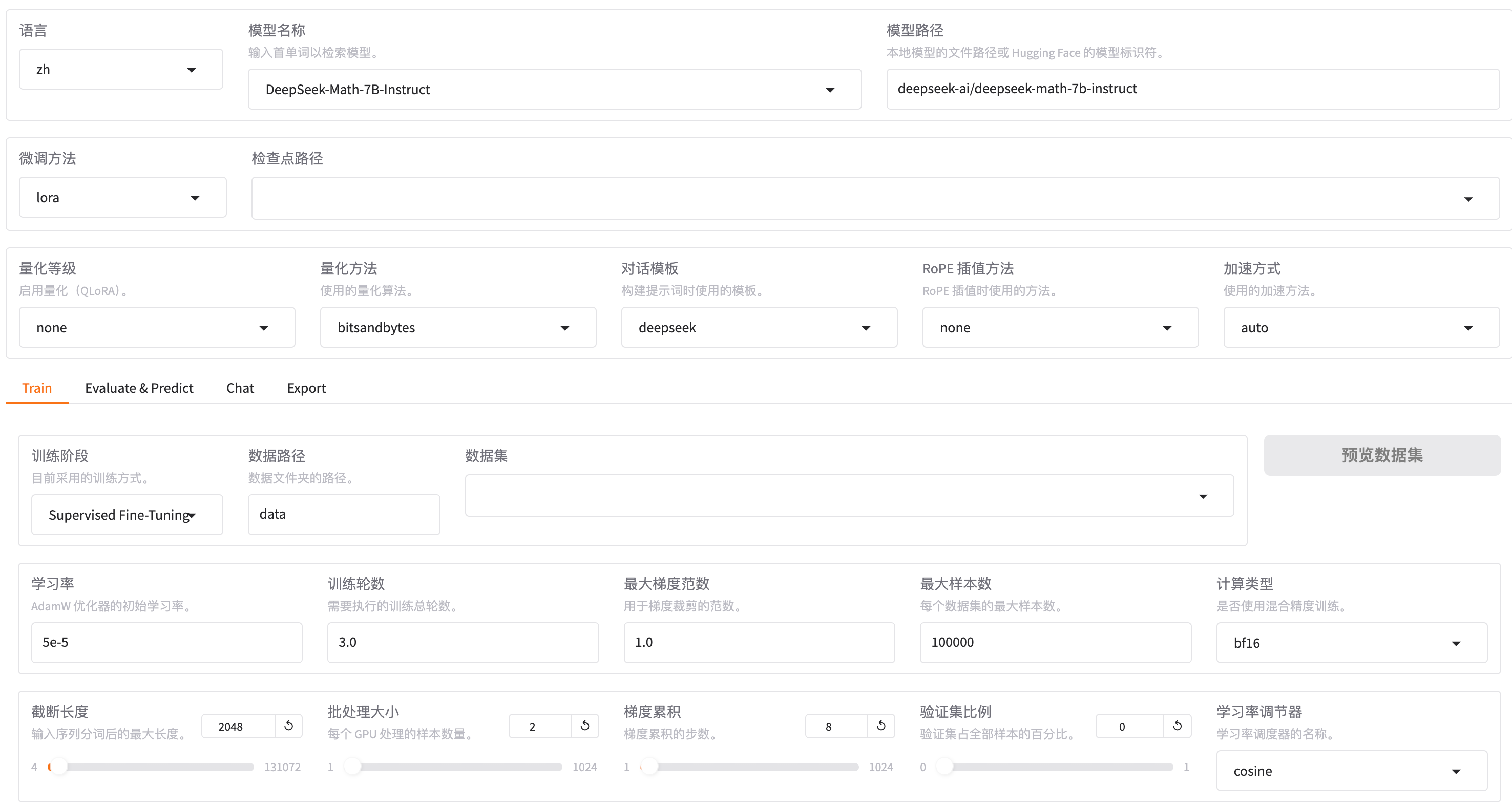This screenshot has height=807, width=1512.
Task: Open the 量化等级 dropdown showing none
Action: pos(157,328)
